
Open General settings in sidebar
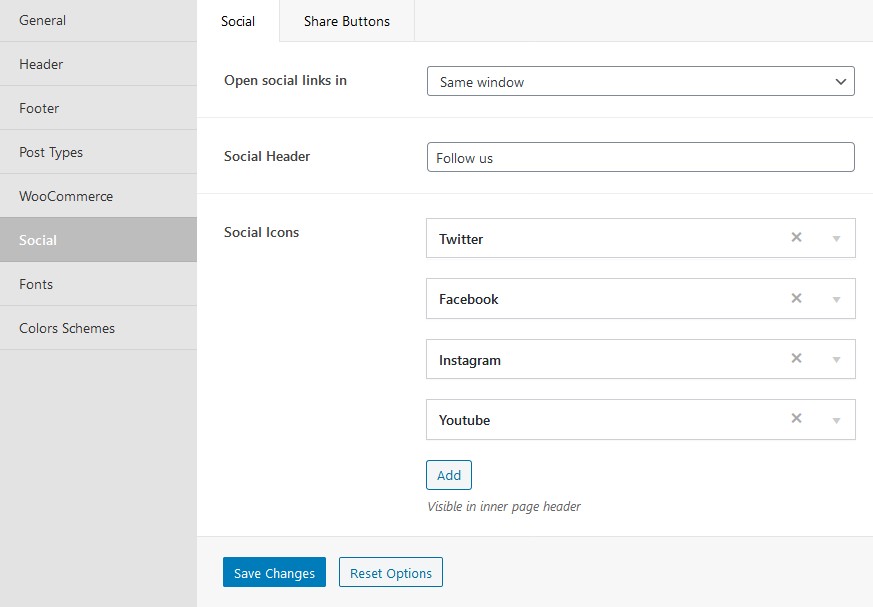tap(98, 21)
